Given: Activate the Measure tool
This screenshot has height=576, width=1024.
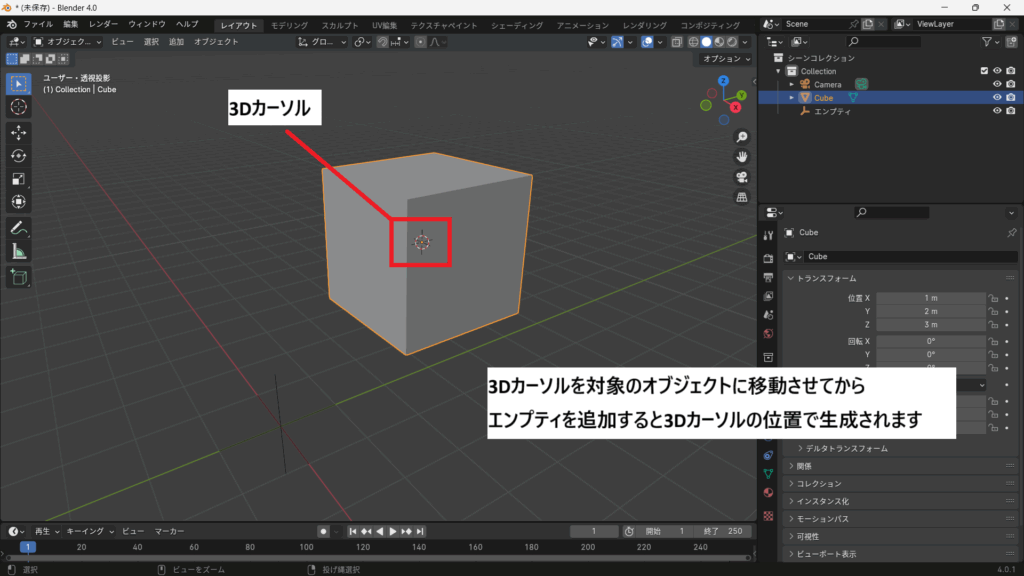Looking at the screenshot, I should [19, 251].
